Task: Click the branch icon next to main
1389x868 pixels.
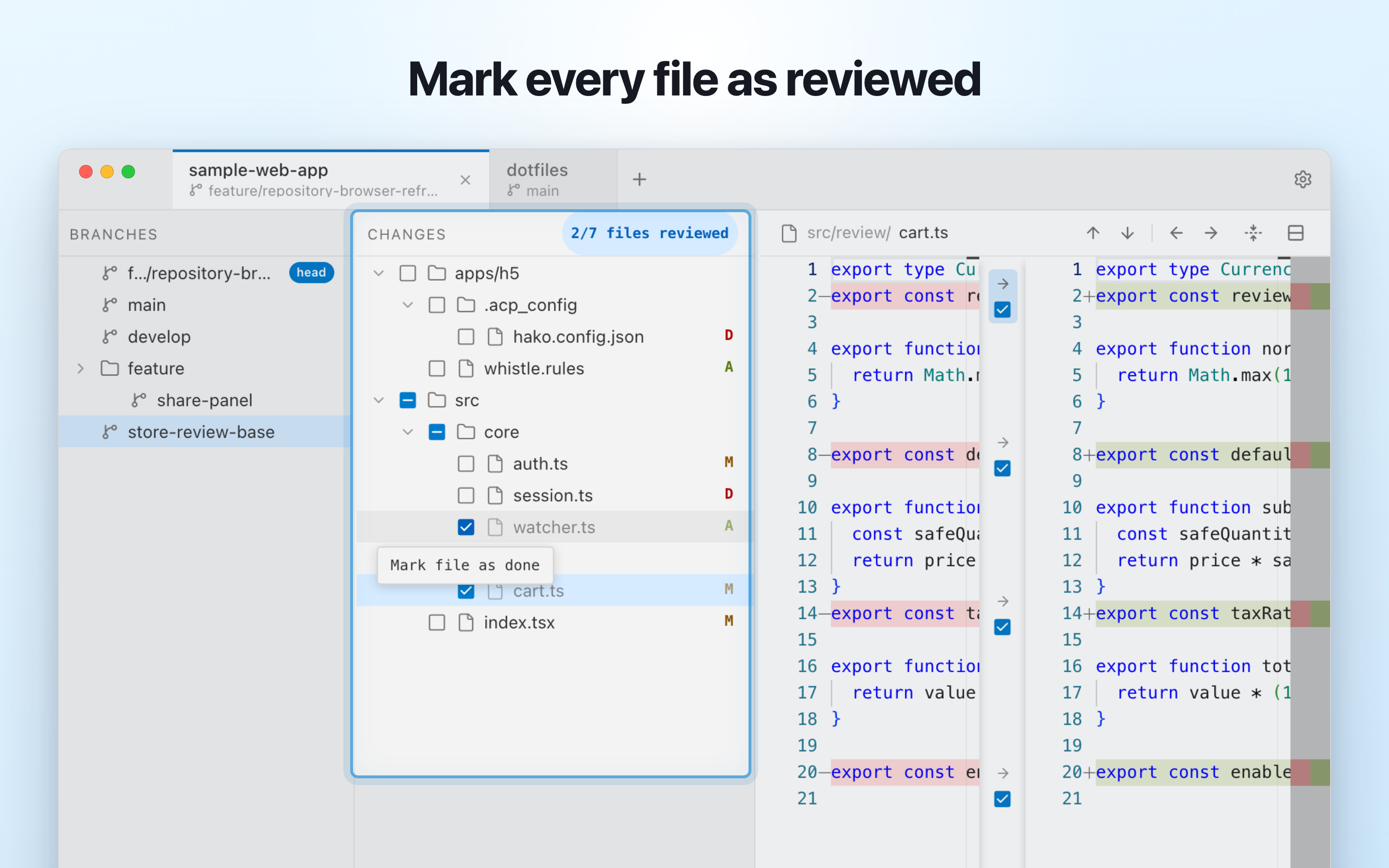Action: [x=109, y=305]
